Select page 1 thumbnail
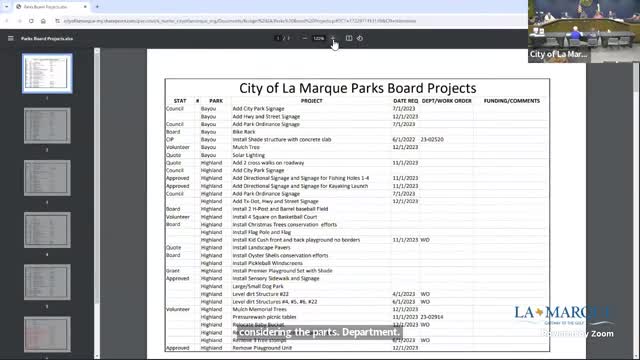The height and width of the screenshot is (360, 640). (47, 73)
